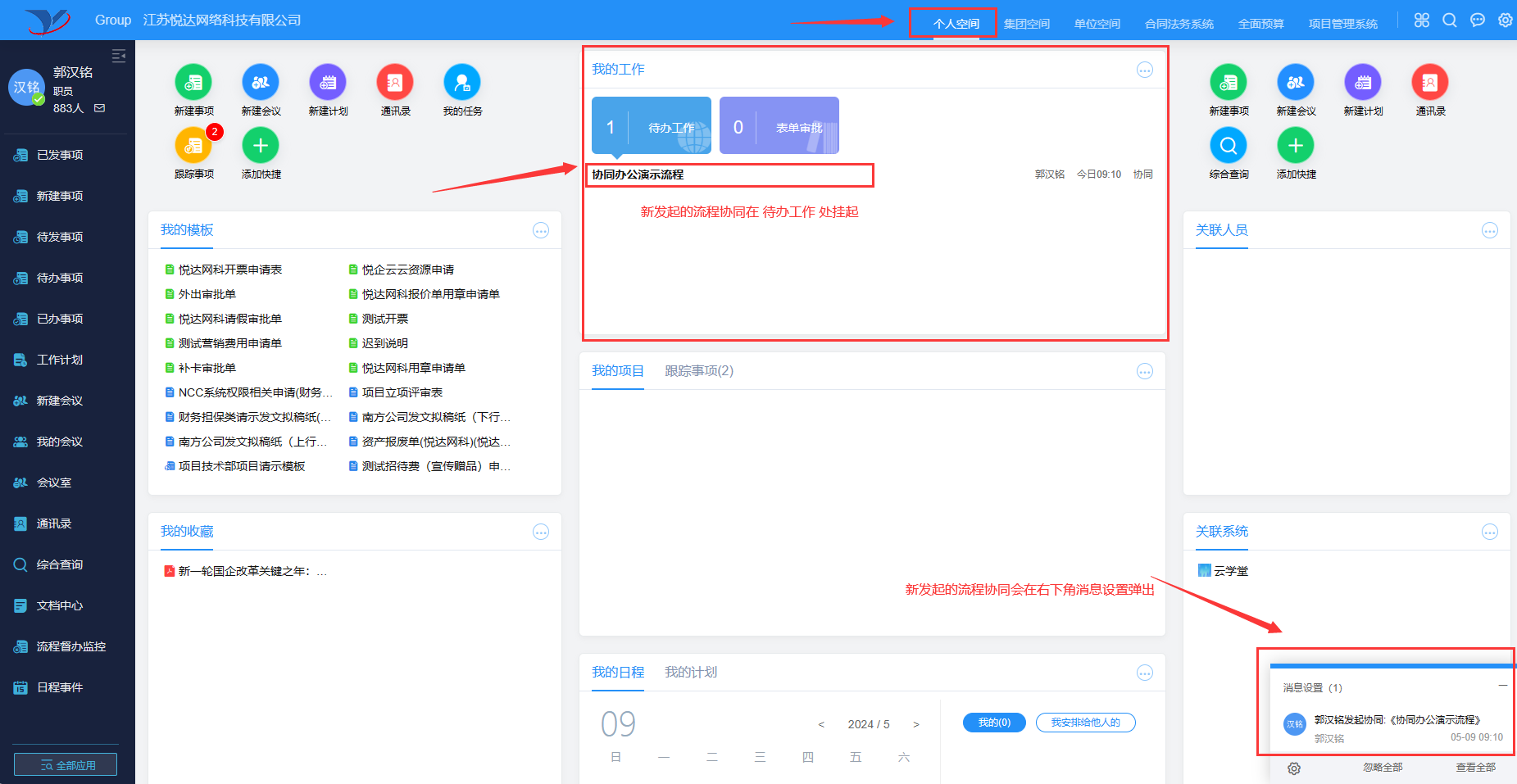The image size is (1517, 784).
Task: Click the 综合查询 magnifier shortcut icon
Action: point(1229,146)
